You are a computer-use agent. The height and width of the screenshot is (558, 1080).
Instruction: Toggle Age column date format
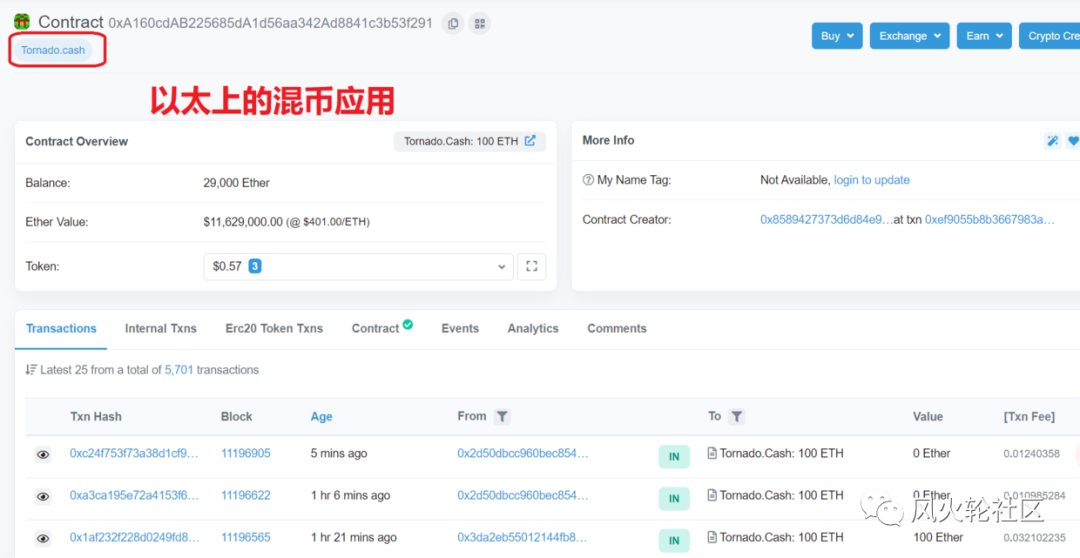[x=321, y=417]
